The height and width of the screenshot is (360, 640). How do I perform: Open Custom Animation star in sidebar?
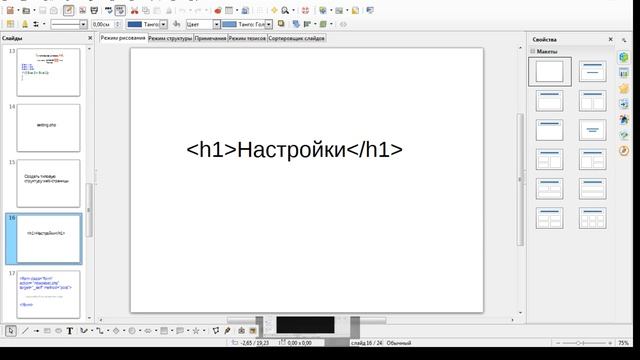pos(624,89)
